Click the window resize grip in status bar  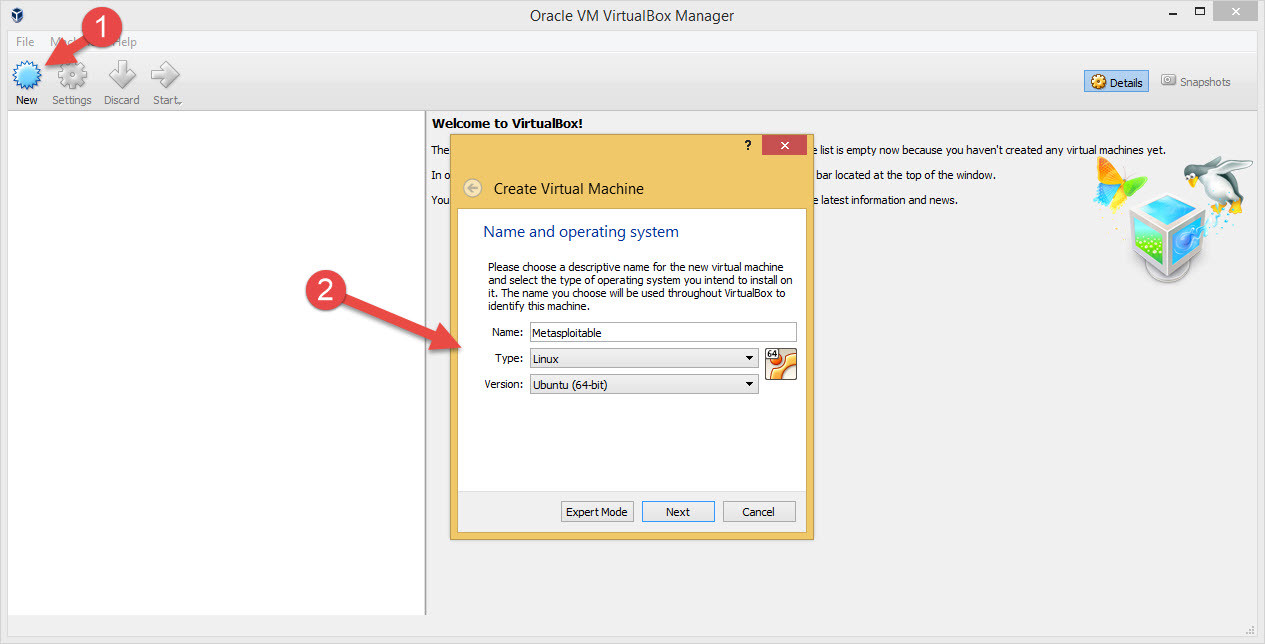[1250, 629]
